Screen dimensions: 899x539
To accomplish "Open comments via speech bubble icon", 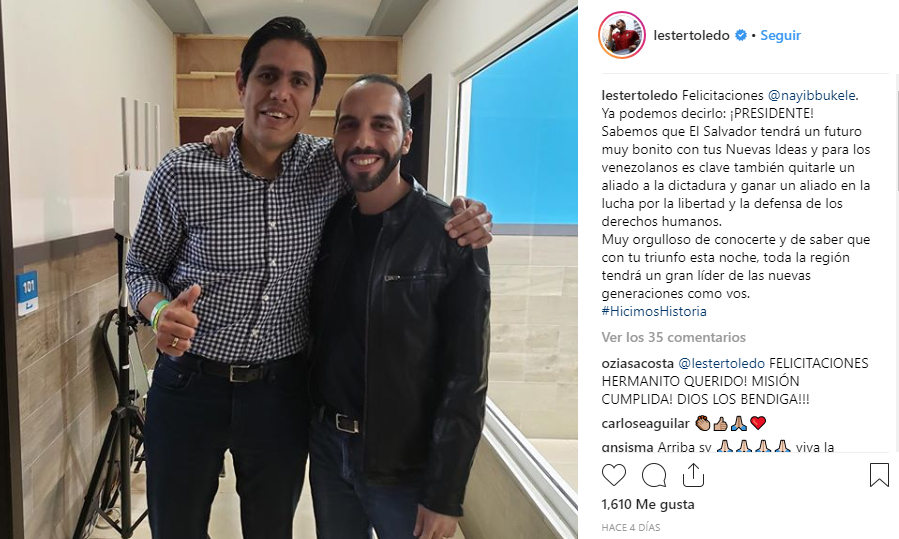I will pos(654,475).
